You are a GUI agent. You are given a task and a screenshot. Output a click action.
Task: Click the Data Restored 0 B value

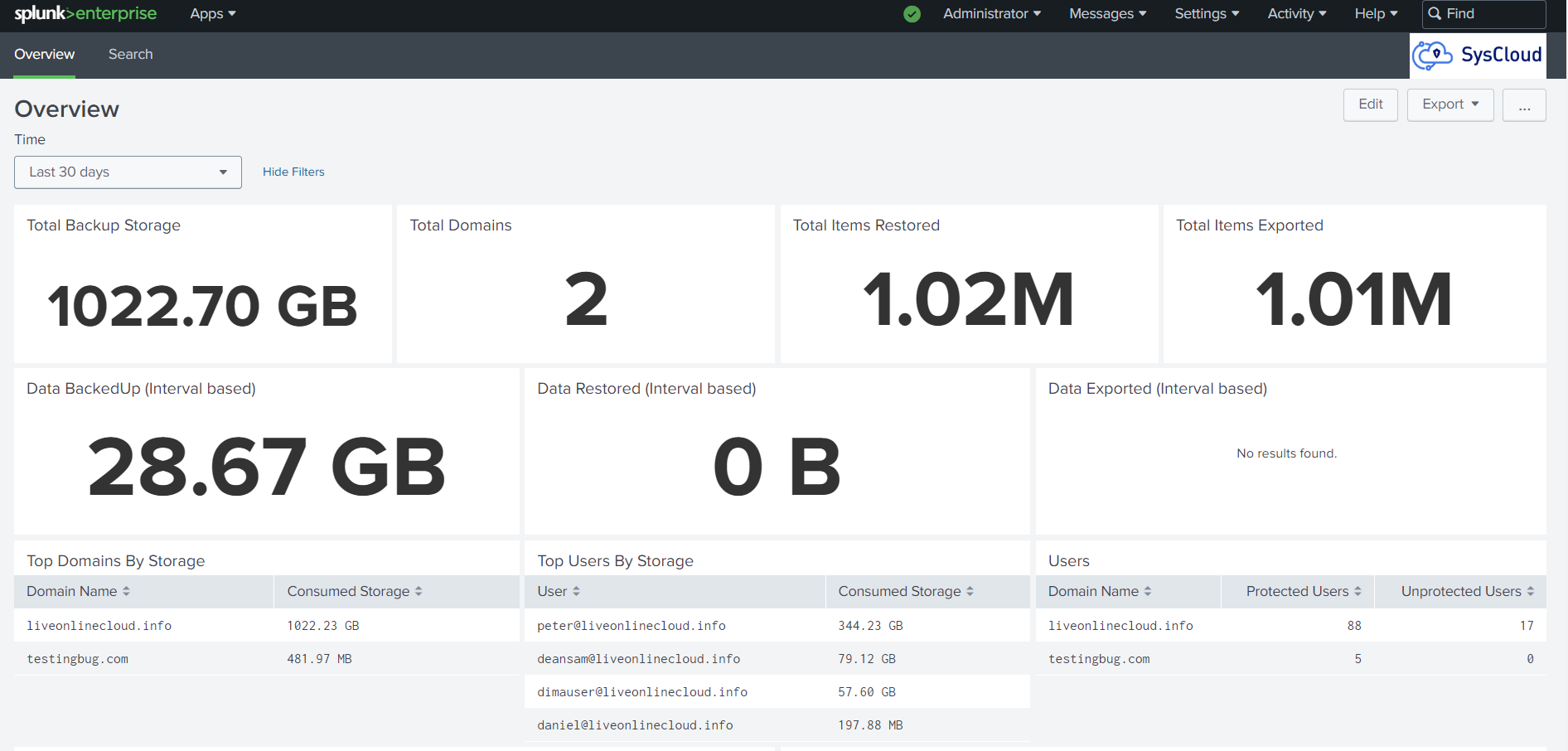pyautogui.click(x=777, y=467)
